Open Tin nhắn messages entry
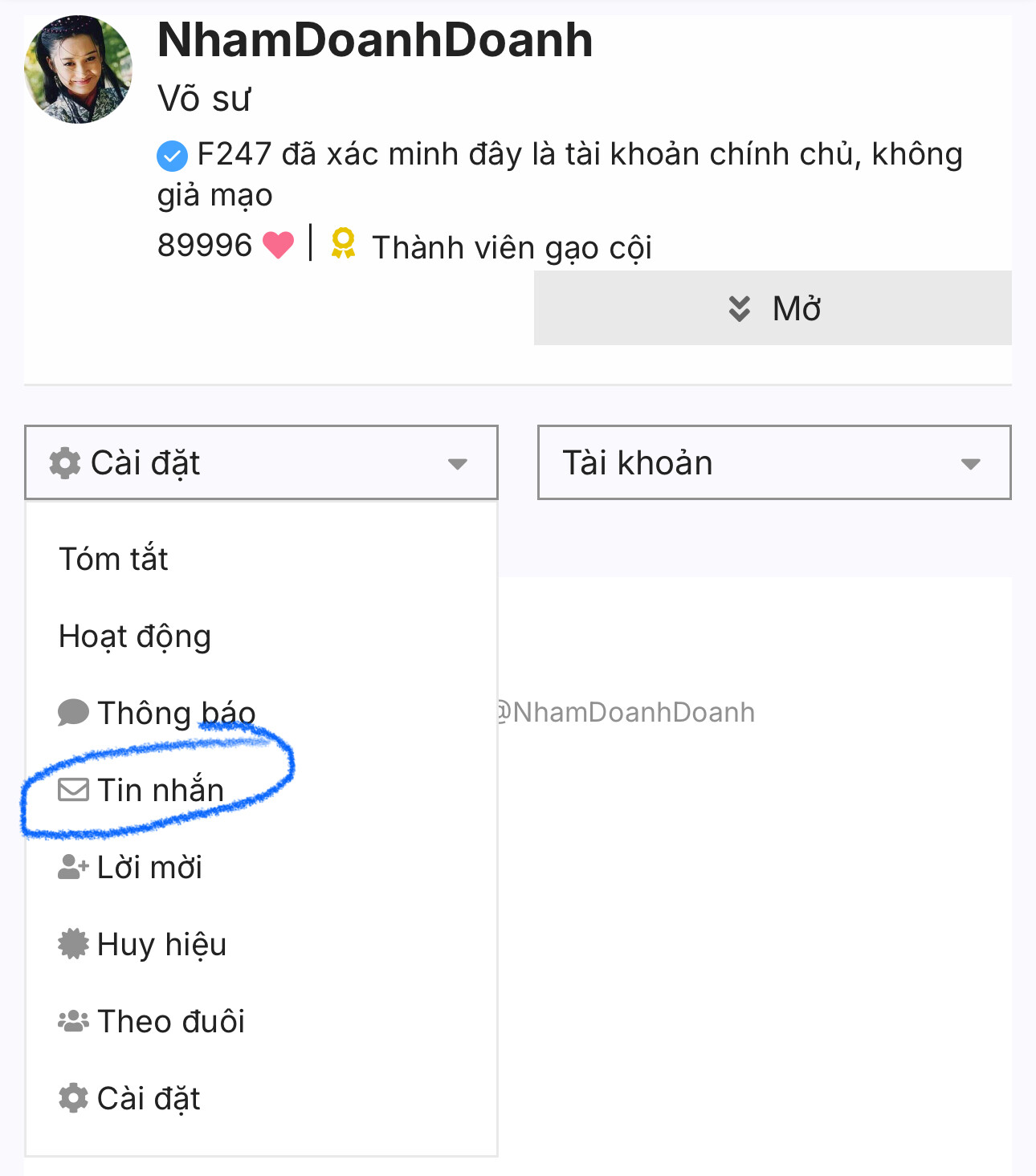Viewport: 1036px width, 1176px height. pyautogui.click(x=161, y=790)
